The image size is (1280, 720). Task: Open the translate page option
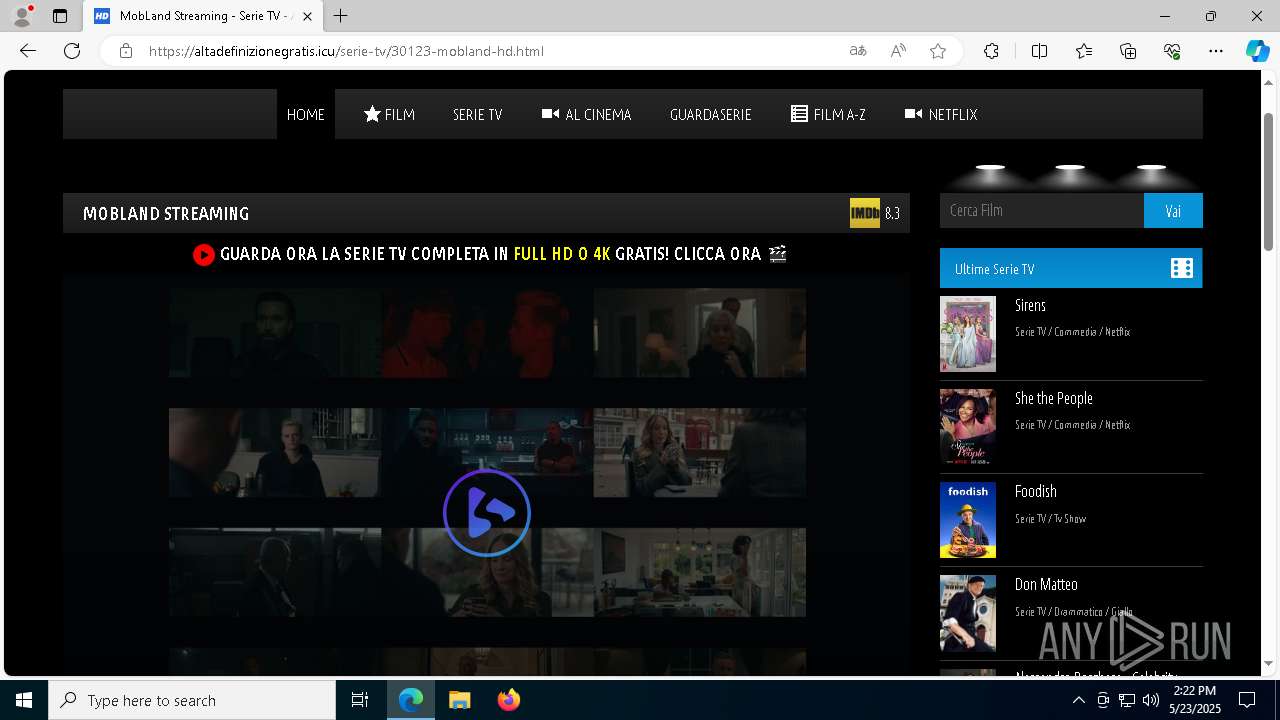[x=858, y=51]
